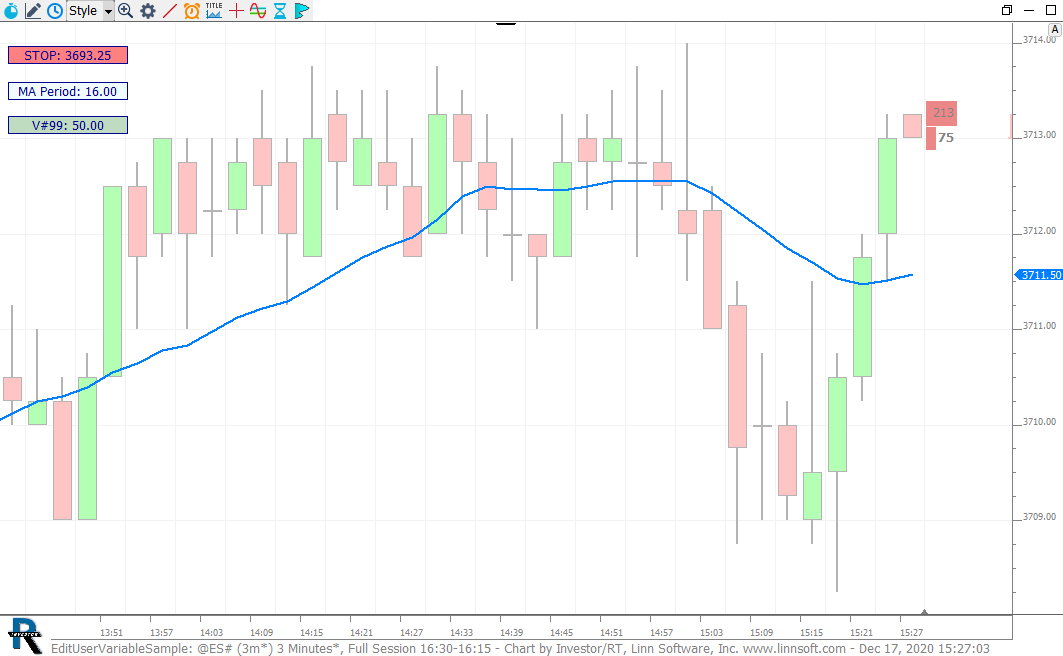Click the 15:03 time axis label
1063x656 pixels.
711,632
